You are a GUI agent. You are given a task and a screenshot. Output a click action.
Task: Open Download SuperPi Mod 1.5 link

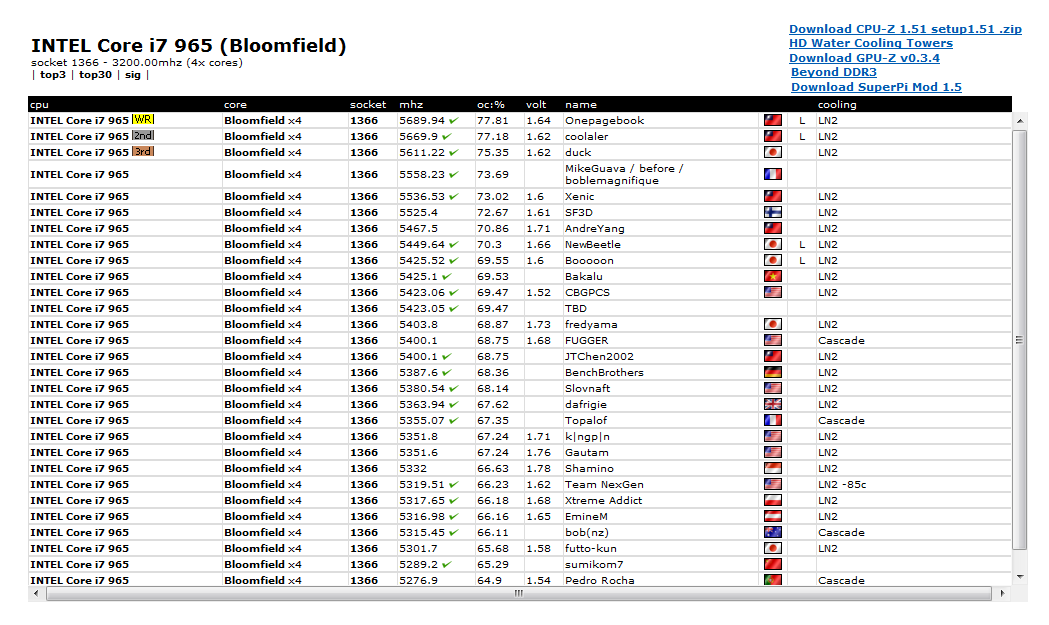point(876,87)
